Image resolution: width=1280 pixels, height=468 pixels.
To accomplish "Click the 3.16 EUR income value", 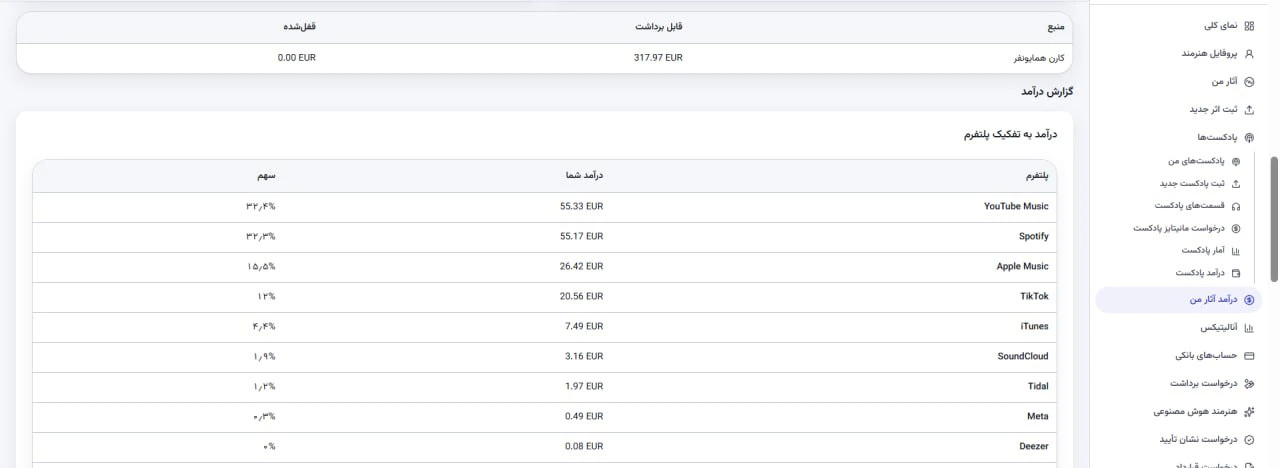I will point(584,356).
